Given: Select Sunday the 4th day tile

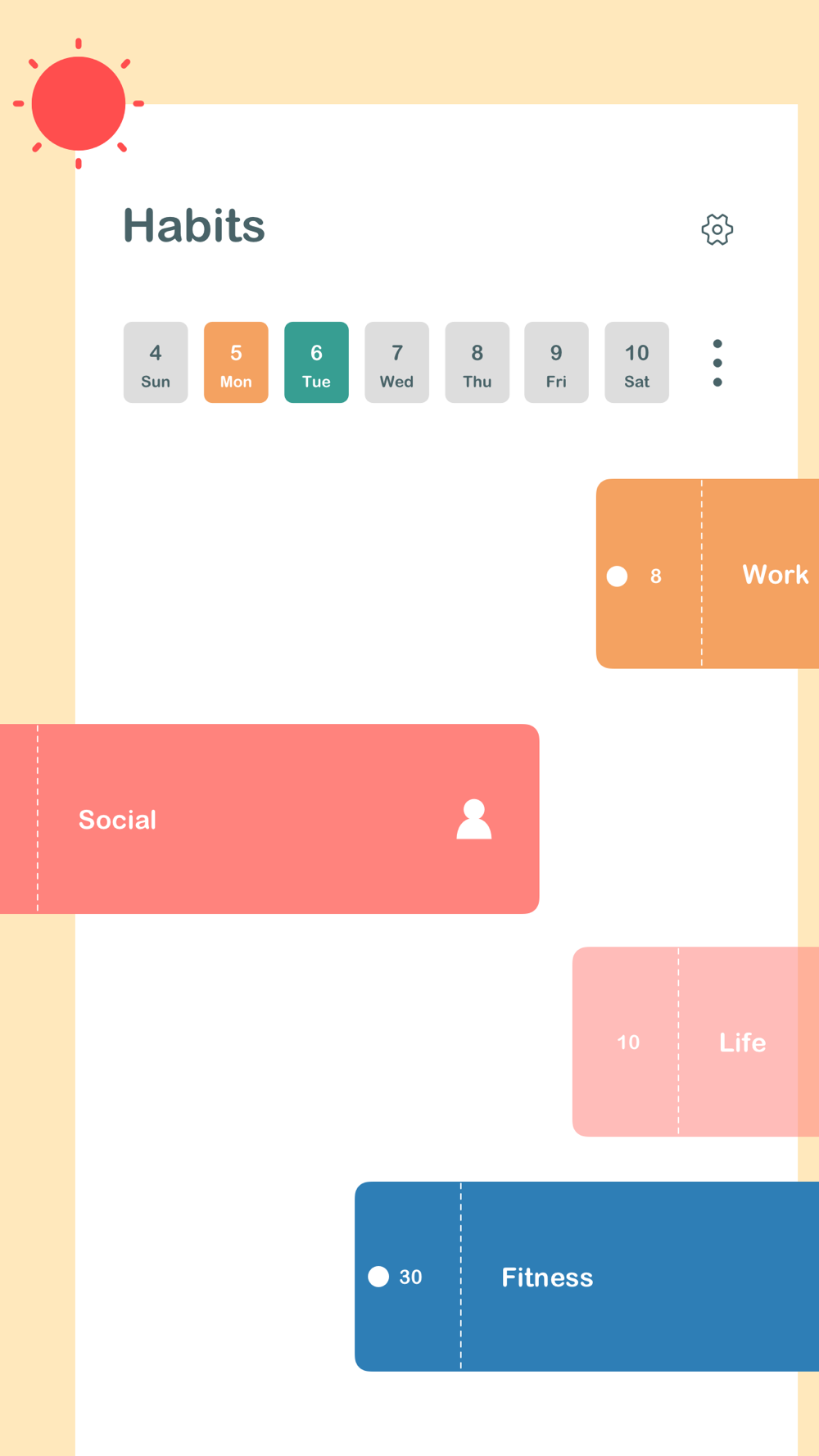Looking at the screenshot, I should [x=156, y=362].
